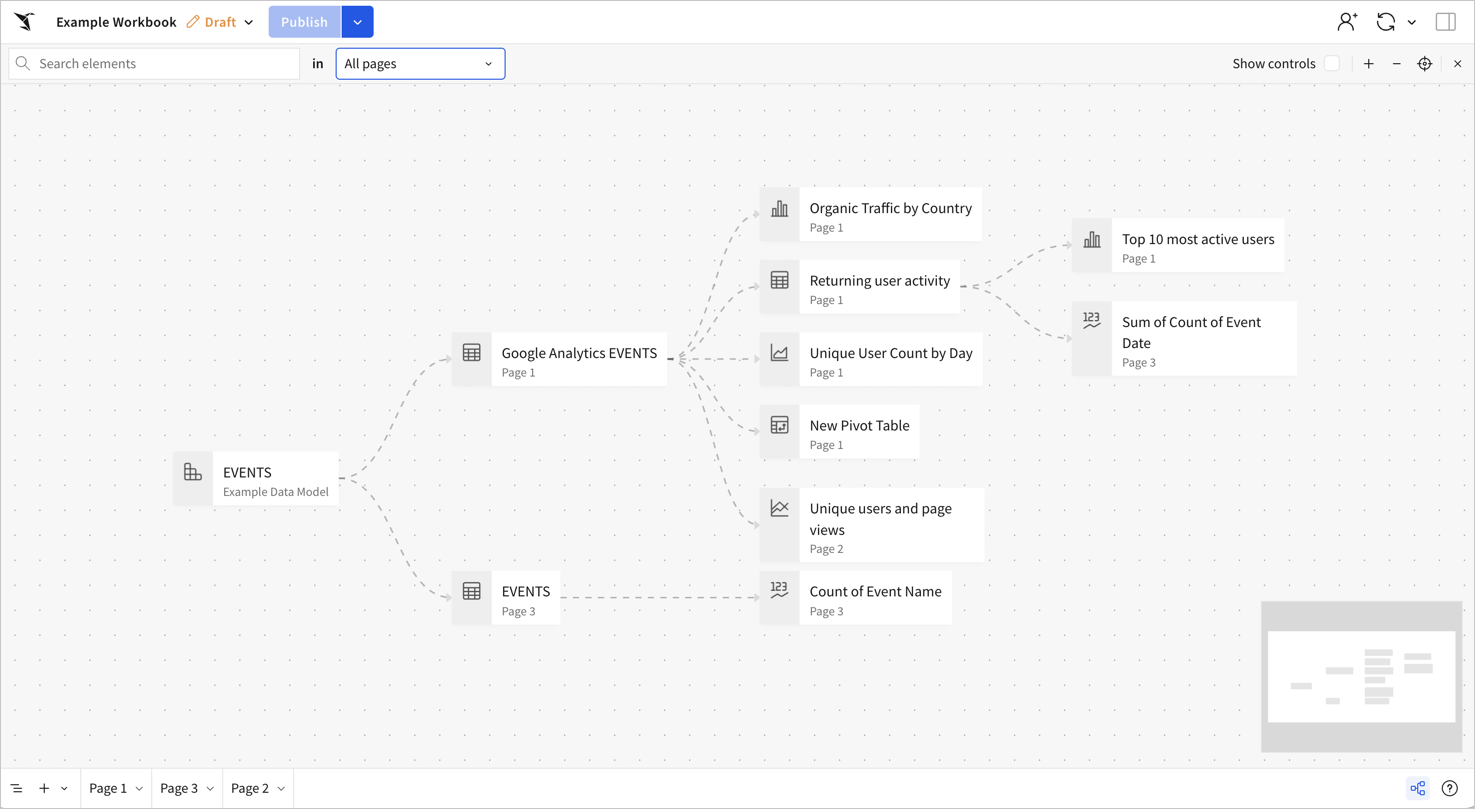Click the Example Workbook title

click(x=116, y=22)
